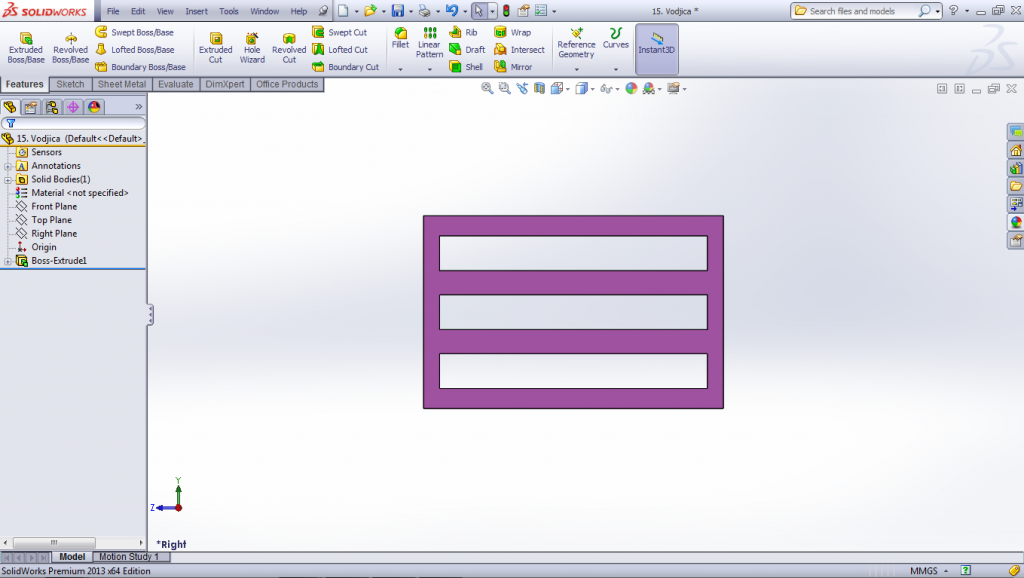Open the DimXpertManager tab icon
The height and width of the screenshot is (578, 1024).
click(73, 107)
